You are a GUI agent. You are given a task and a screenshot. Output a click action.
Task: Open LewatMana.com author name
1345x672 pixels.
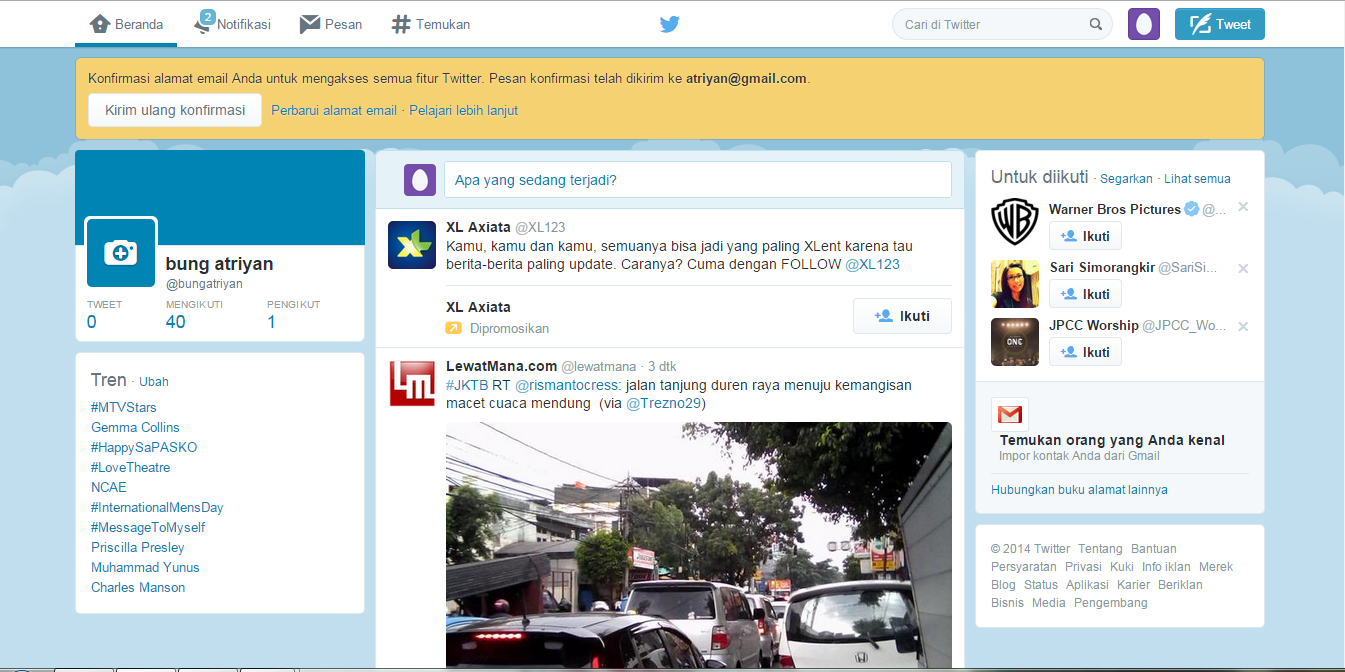[501, 367]
